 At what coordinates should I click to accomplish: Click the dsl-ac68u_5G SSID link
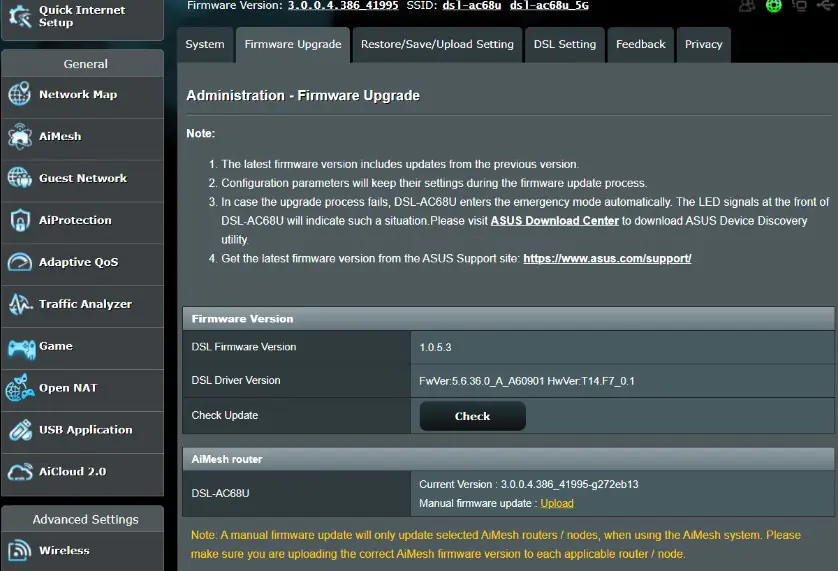549,6
